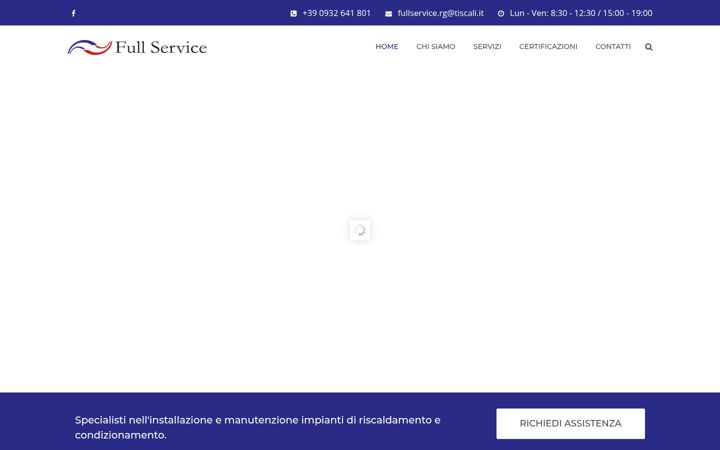Open the CHI SIAMO page

[436, 46]
